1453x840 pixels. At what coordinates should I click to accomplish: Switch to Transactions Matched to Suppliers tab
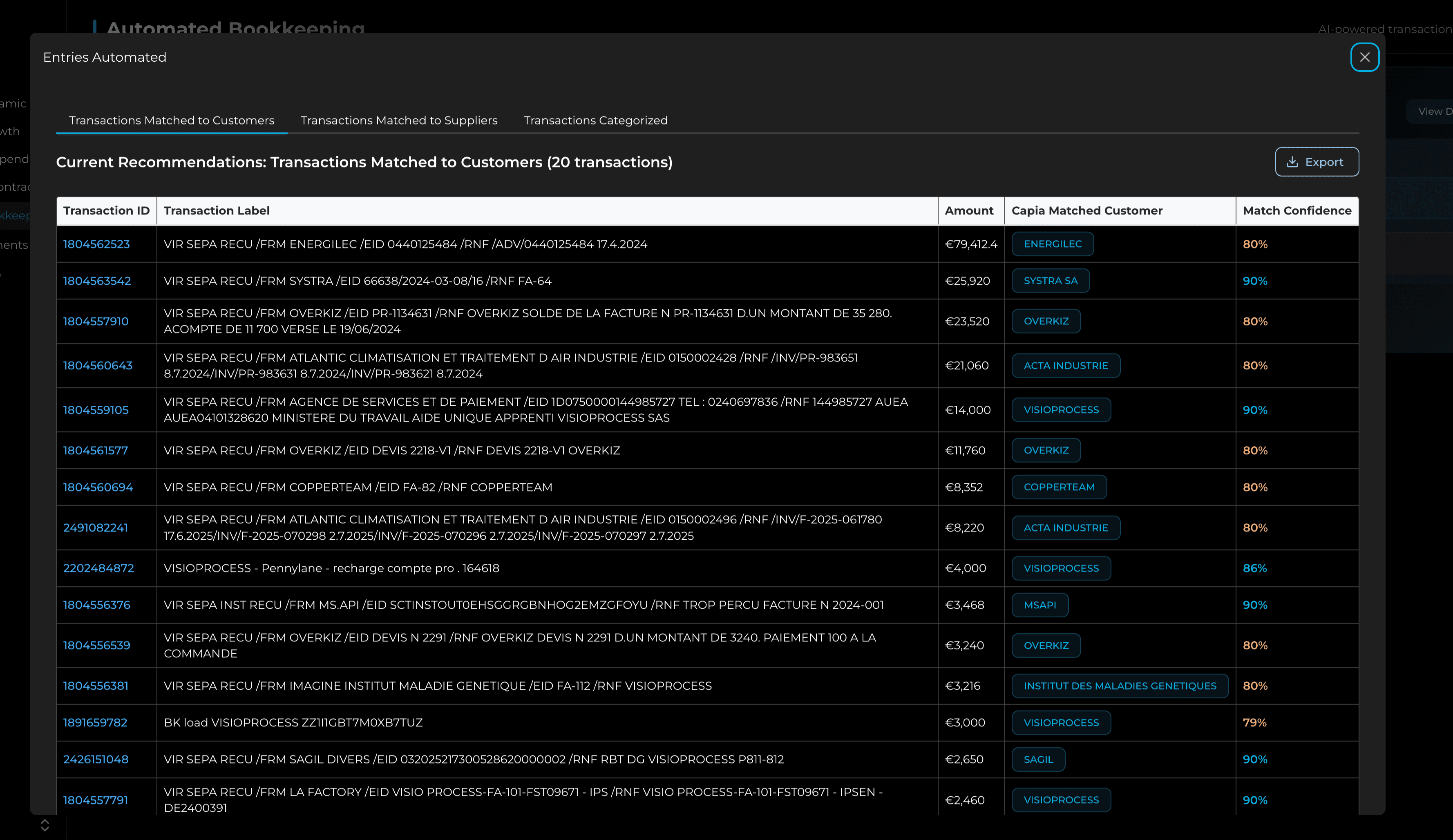point(398,120)
